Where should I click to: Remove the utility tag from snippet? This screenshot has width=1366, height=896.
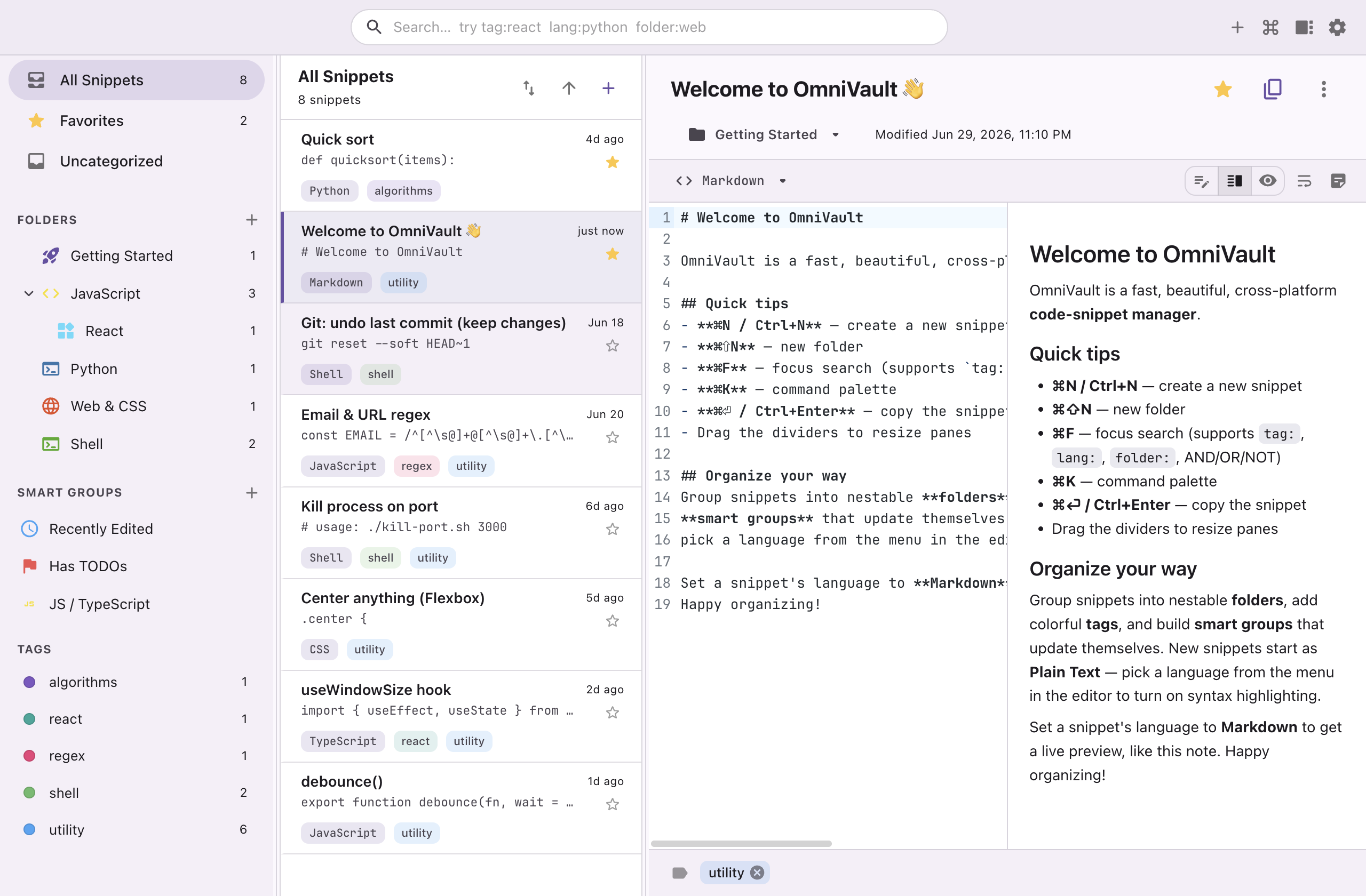click(x=758, y=873)
